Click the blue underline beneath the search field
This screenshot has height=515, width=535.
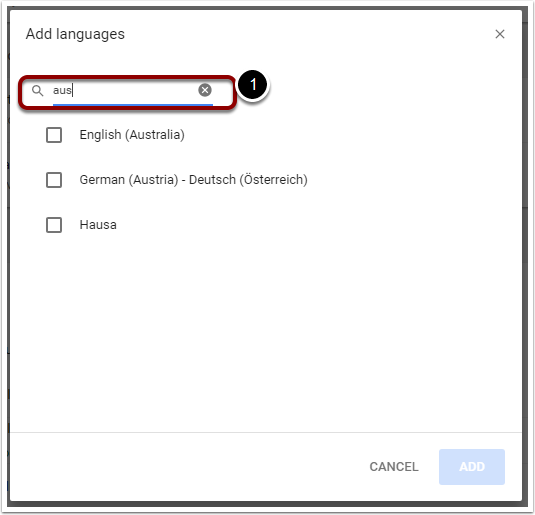click(133, 104)
